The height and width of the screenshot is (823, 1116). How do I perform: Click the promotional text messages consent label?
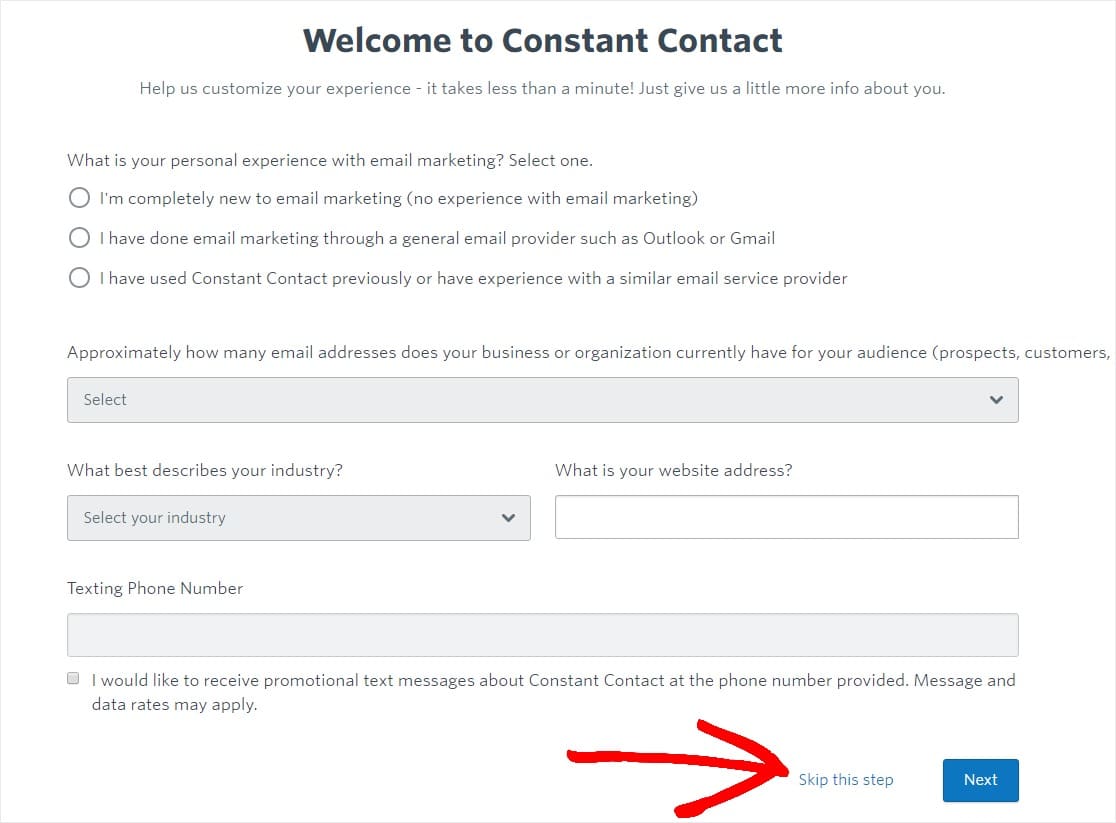click(552, 691)
